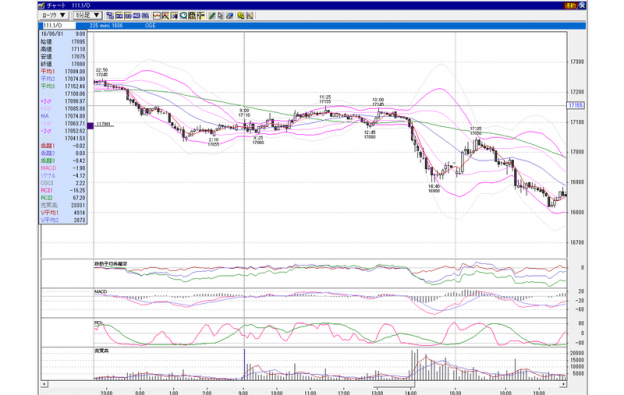
Task: Click the bottom scrollbar right arrow
Action: tap(564, 384)
